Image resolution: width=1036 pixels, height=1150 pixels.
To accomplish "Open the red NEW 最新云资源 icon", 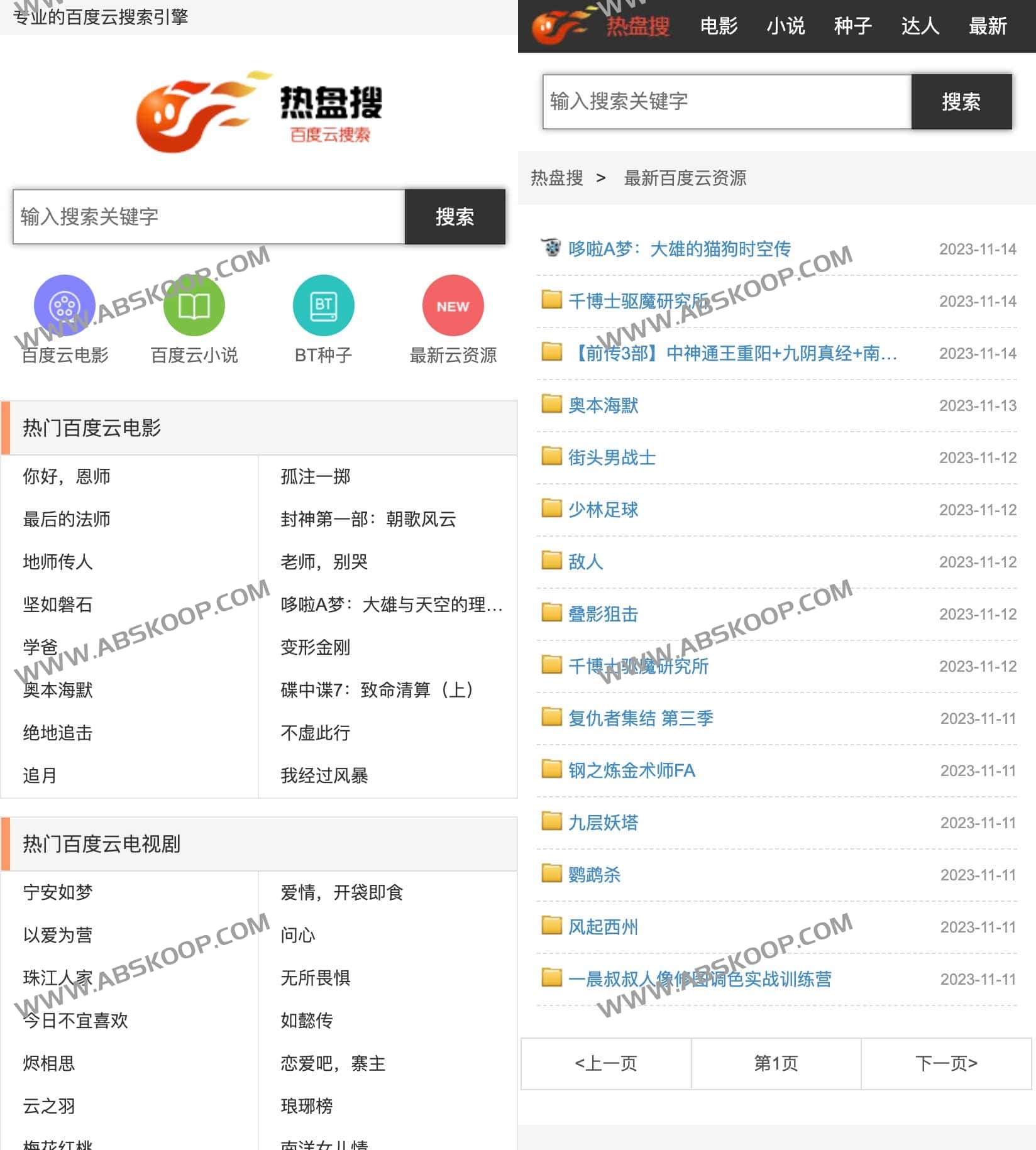I will (453, 305).
